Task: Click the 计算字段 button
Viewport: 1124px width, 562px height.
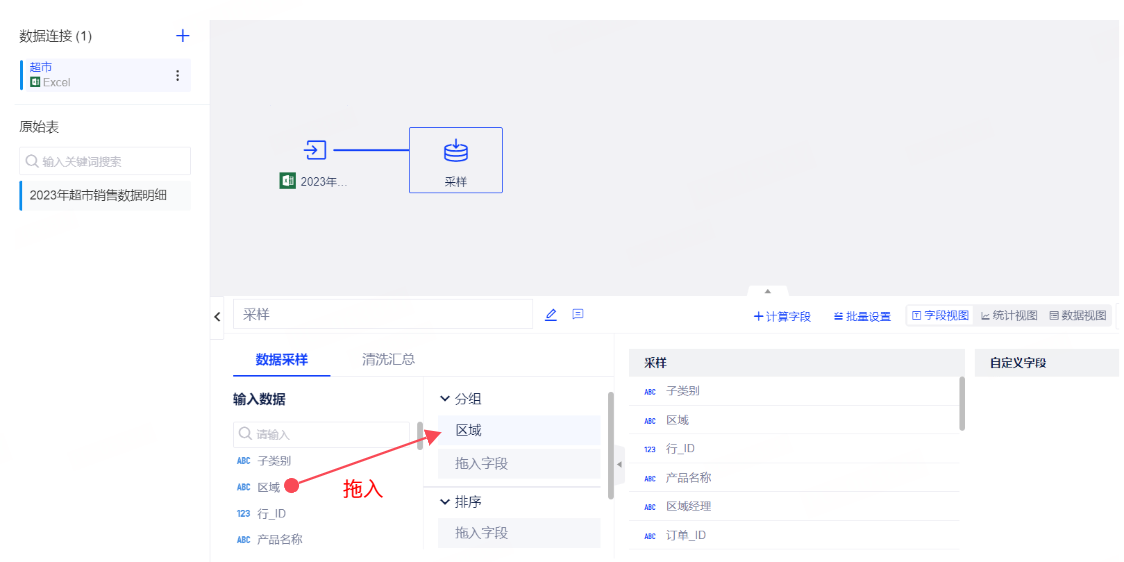Action: pos(782,317)
